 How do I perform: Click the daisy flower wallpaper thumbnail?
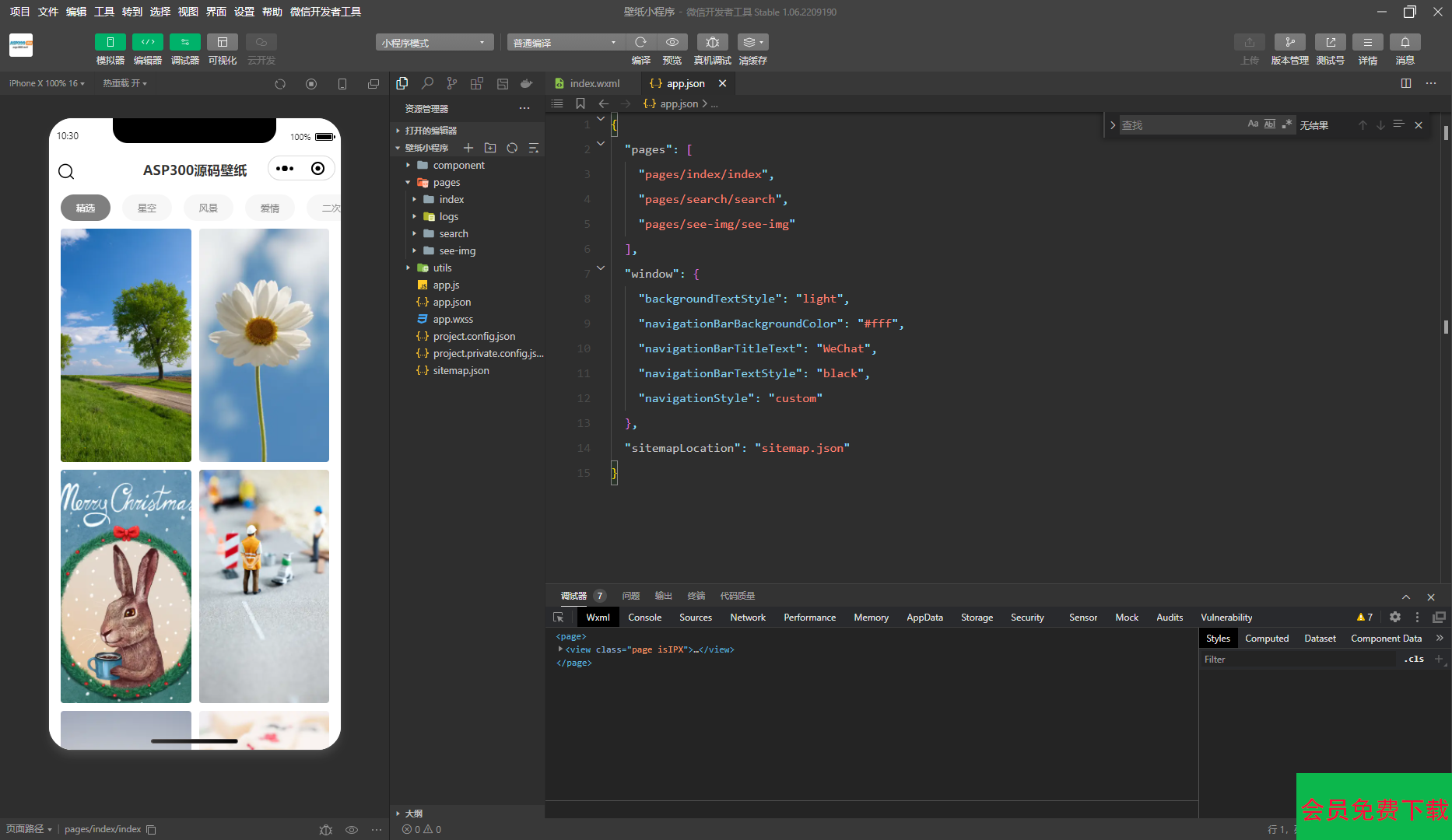coord(264,345)
